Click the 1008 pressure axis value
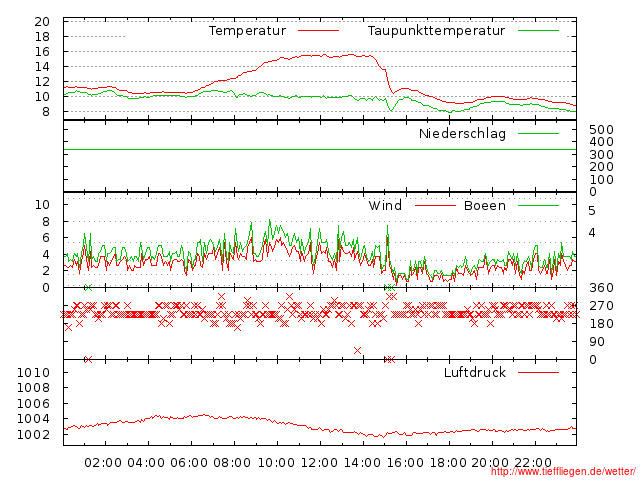The width and height of the screenshot is (640, 480). tap(33, 388)
